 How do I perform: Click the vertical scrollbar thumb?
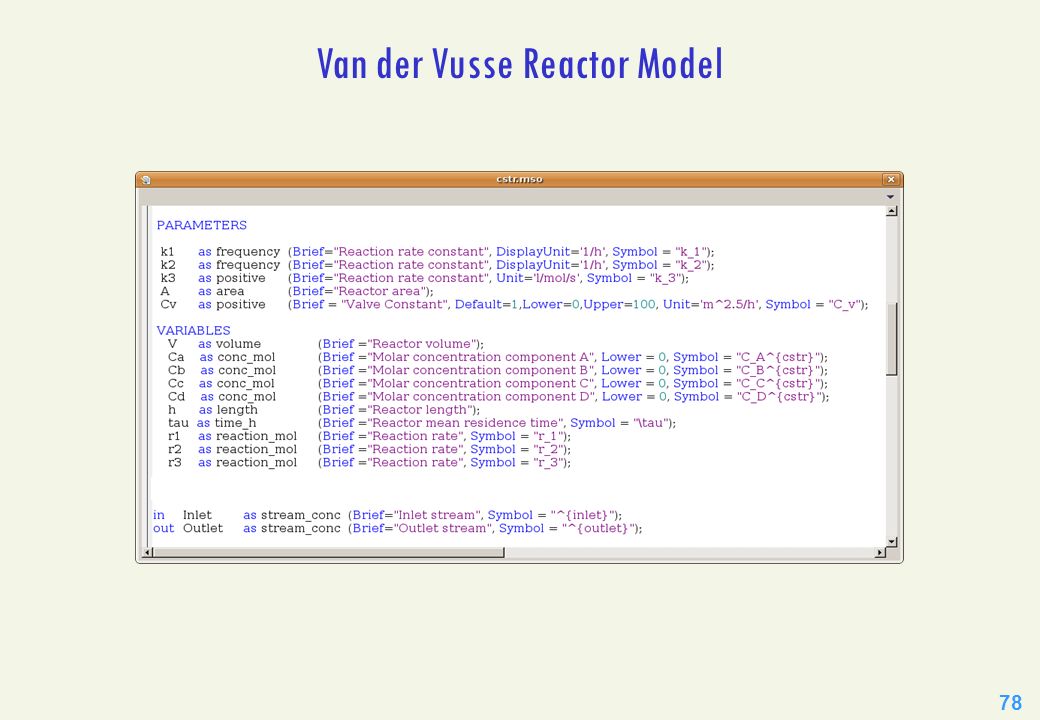(892, 339)
